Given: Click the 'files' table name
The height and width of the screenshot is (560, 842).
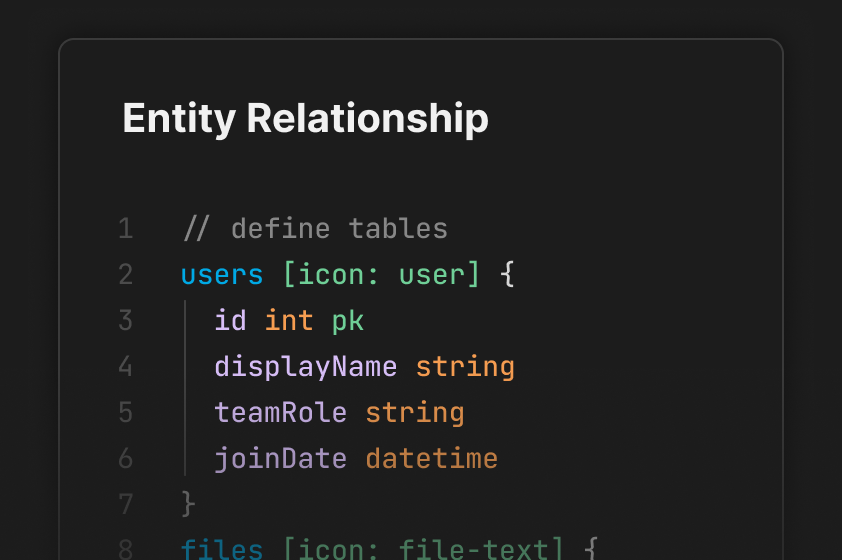Looking at the screenshot, I should [x=222, y=549].
